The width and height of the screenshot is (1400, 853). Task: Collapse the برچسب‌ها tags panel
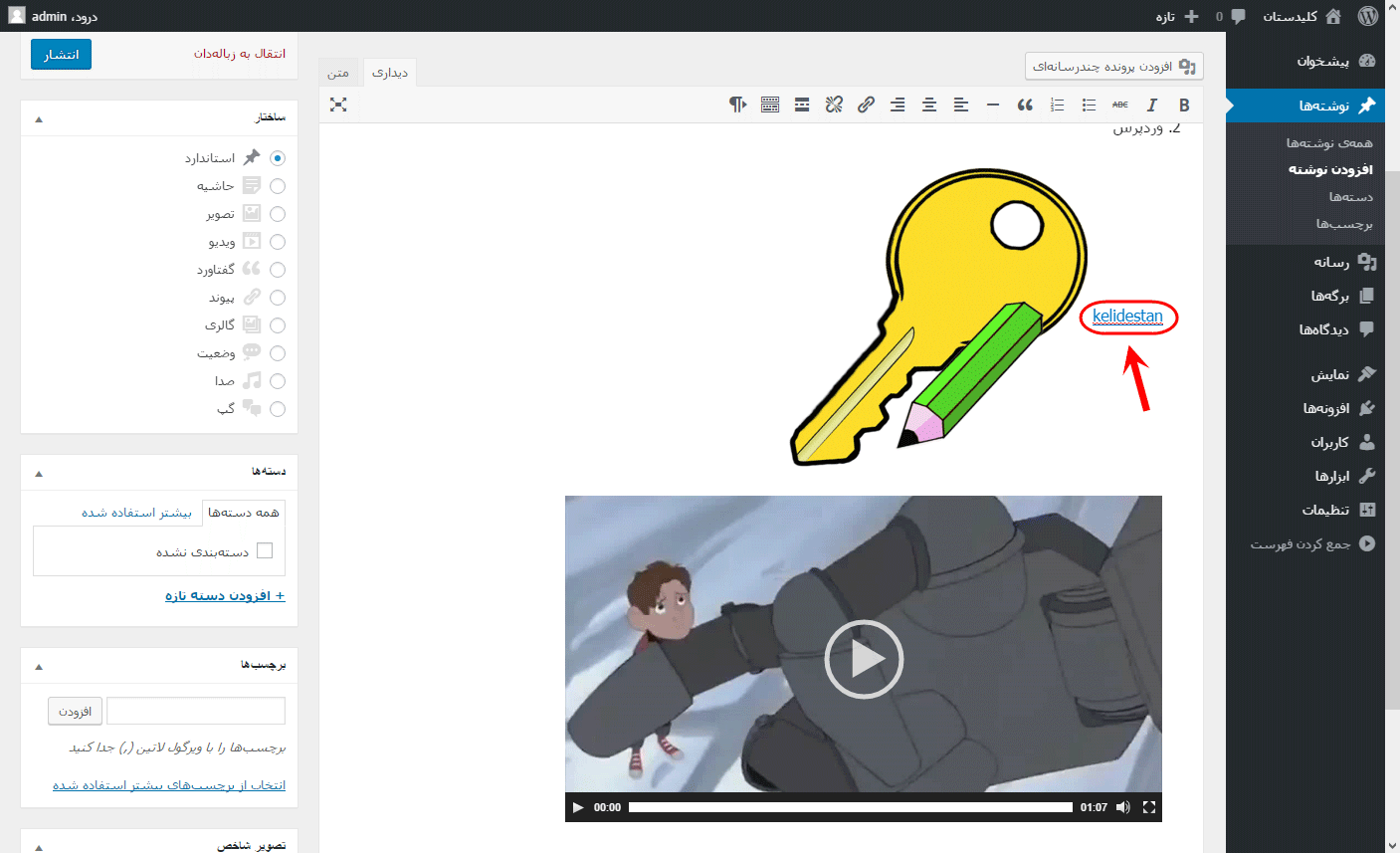39,666
